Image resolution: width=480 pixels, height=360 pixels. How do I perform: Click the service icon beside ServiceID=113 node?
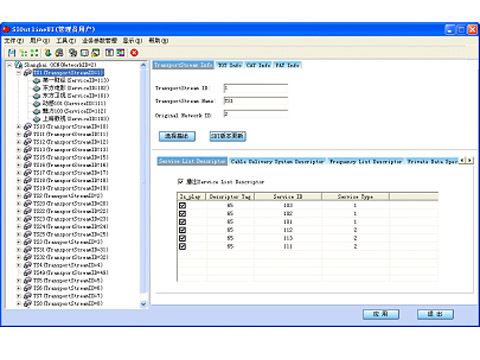pos(37,80)
